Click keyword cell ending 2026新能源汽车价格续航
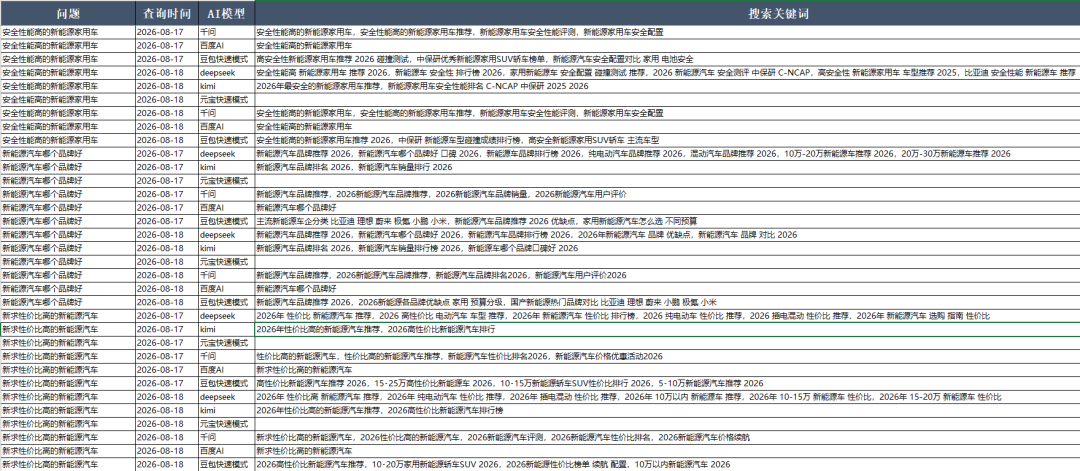 667,437
